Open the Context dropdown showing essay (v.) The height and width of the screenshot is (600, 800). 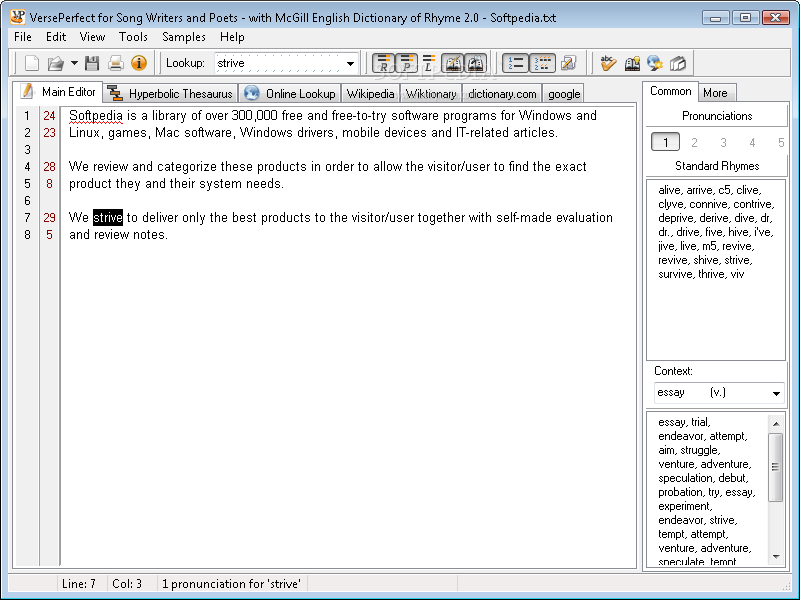click(x=719, y=392)
